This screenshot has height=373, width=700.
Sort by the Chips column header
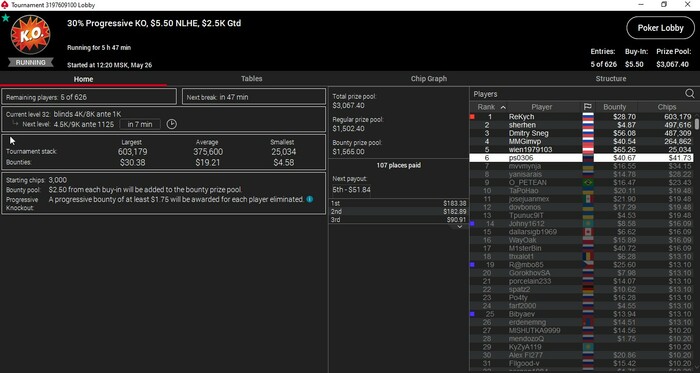point(667,107)
